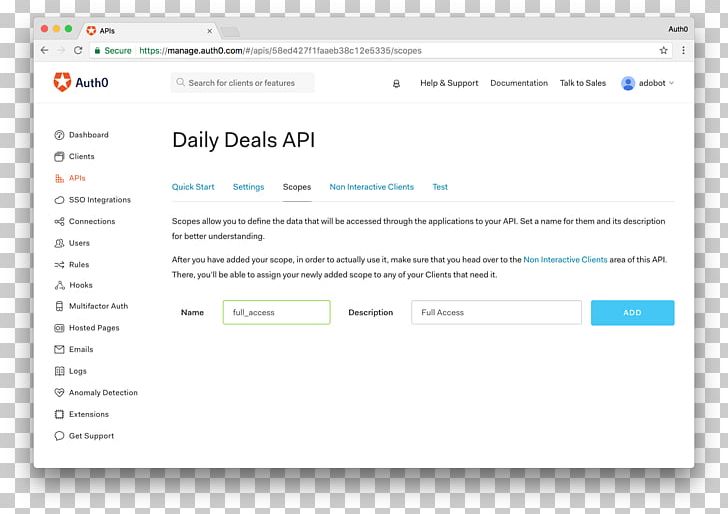Click the Clients folder icon in the sidebar

coord(59,157)
